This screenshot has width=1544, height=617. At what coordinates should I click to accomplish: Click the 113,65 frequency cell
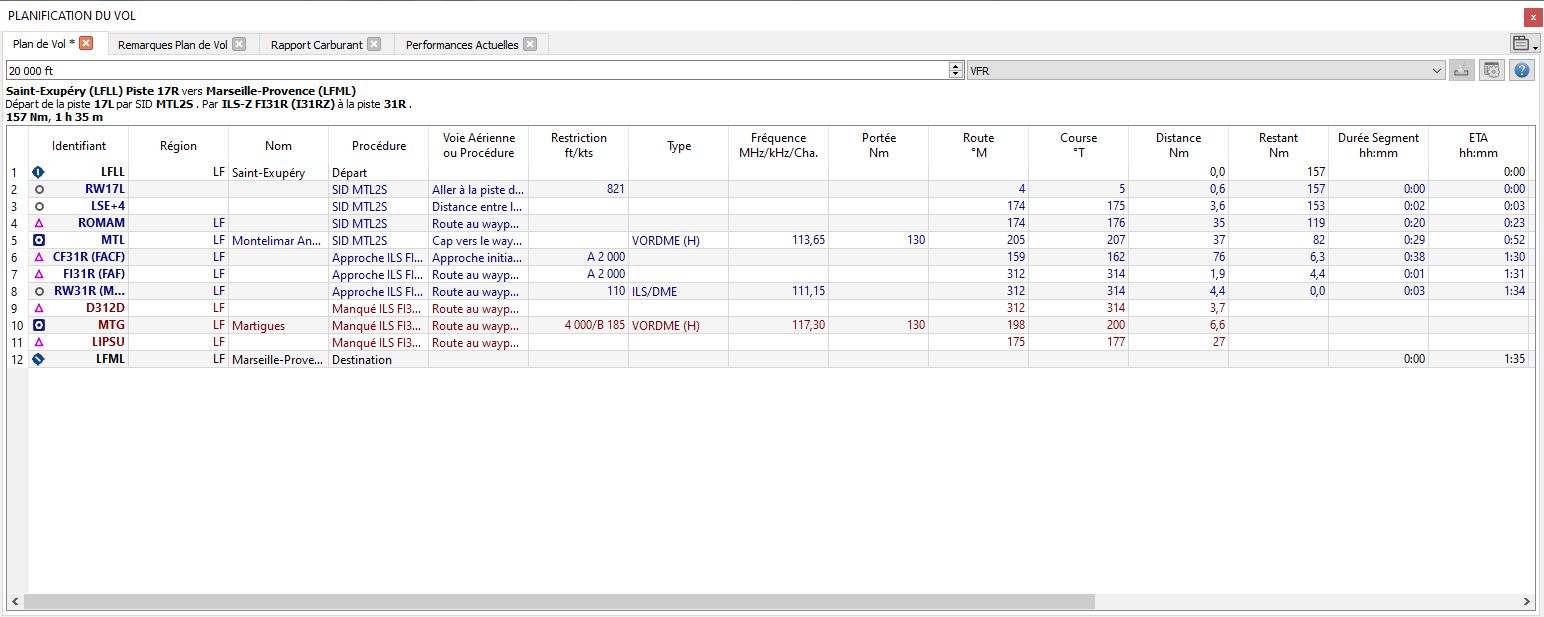point(779,240)
